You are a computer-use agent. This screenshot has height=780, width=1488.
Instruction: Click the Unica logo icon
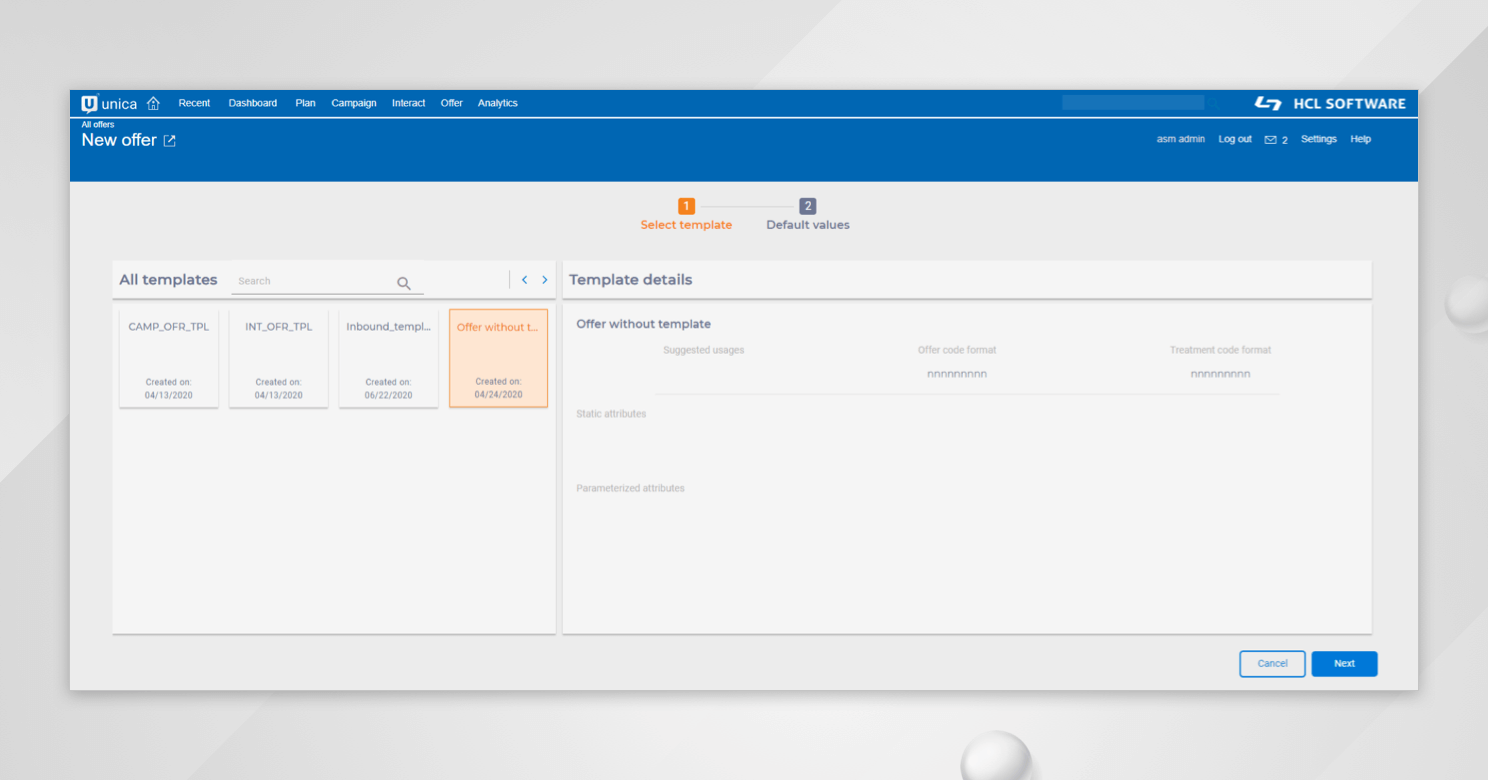point(88,102)
